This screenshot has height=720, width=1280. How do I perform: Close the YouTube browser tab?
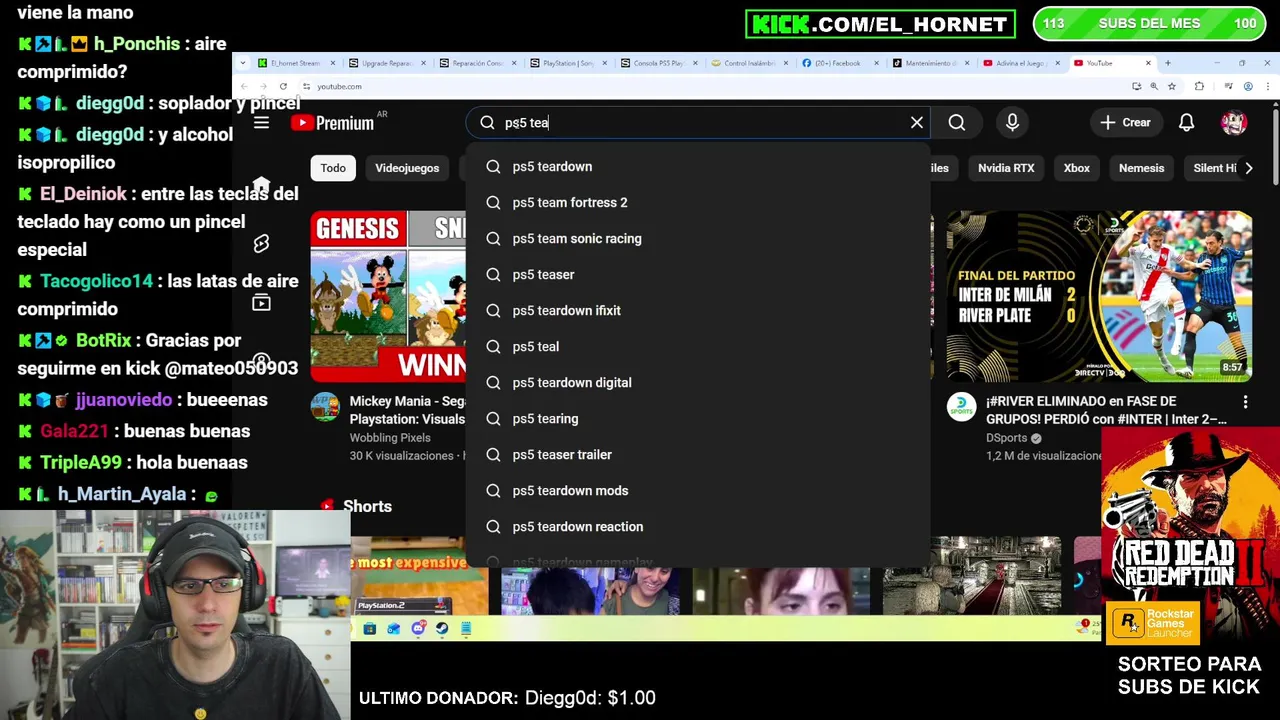(x=1148, y=63)
